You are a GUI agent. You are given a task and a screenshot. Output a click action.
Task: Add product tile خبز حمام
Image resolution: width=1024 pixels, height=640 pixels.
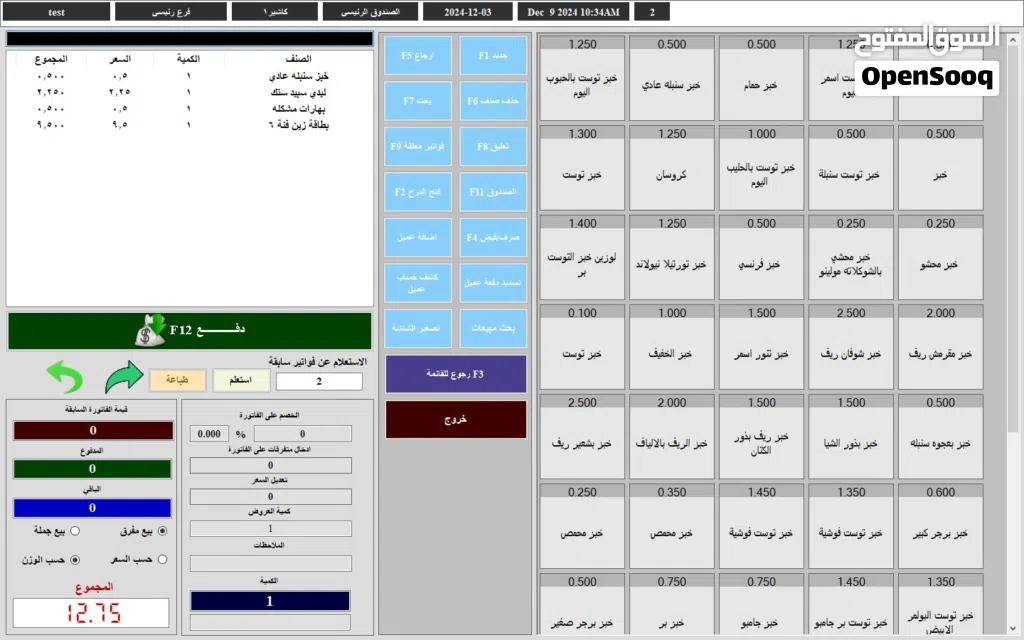(761, 78)
